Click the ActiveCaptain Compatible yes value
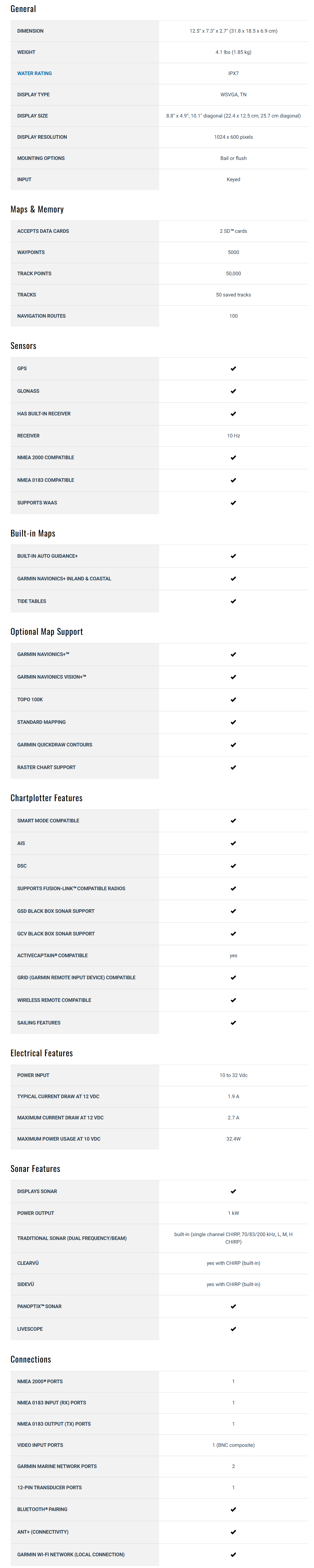314x1568 pixels. (x=233, y=956)
